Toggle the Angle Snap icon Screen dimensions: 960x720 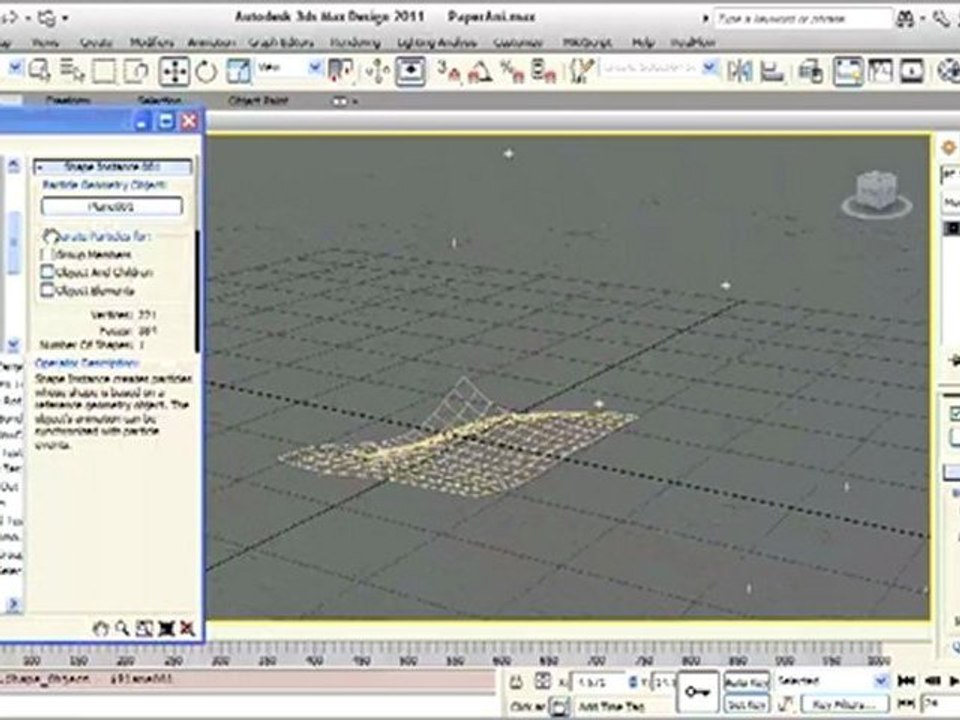(481, 72)
